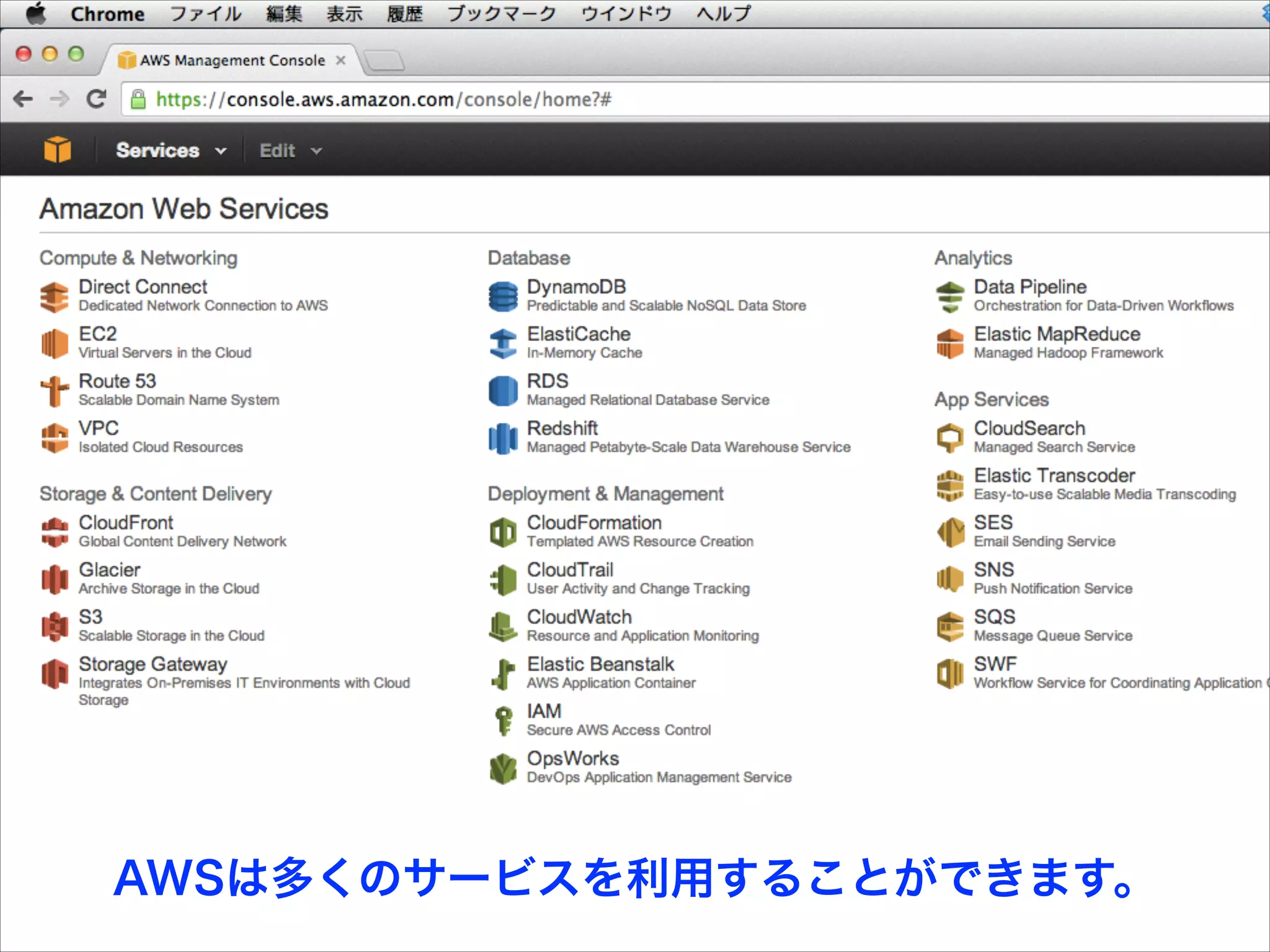The height and width of the screenshot is (952, 1270).
Task: Click the URL address bar
Action: [695, 99]
